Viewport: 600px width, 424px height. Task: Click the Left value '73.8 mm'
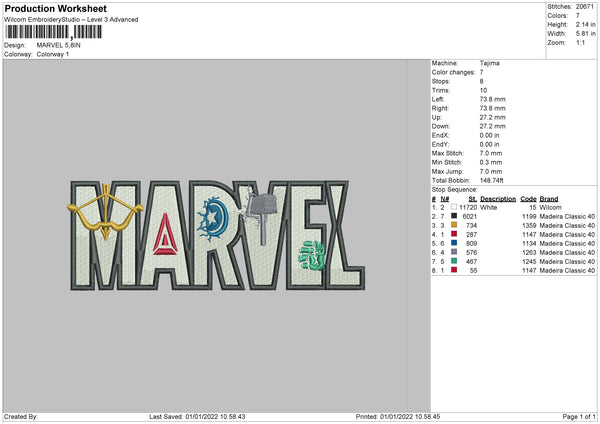point(492,99)
